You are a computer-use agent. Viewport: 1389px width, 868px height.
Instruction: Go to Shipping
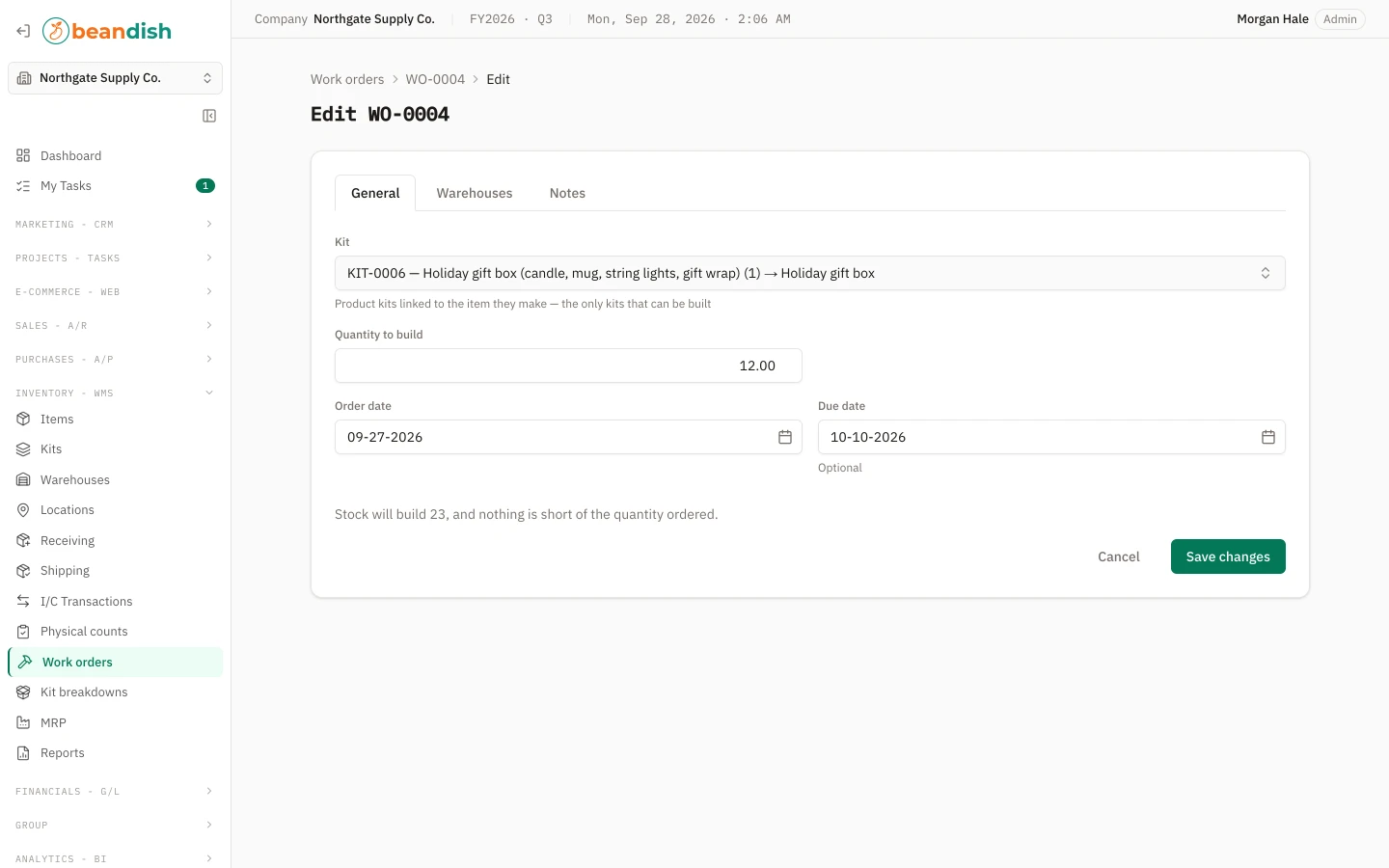tap(115, 571)
